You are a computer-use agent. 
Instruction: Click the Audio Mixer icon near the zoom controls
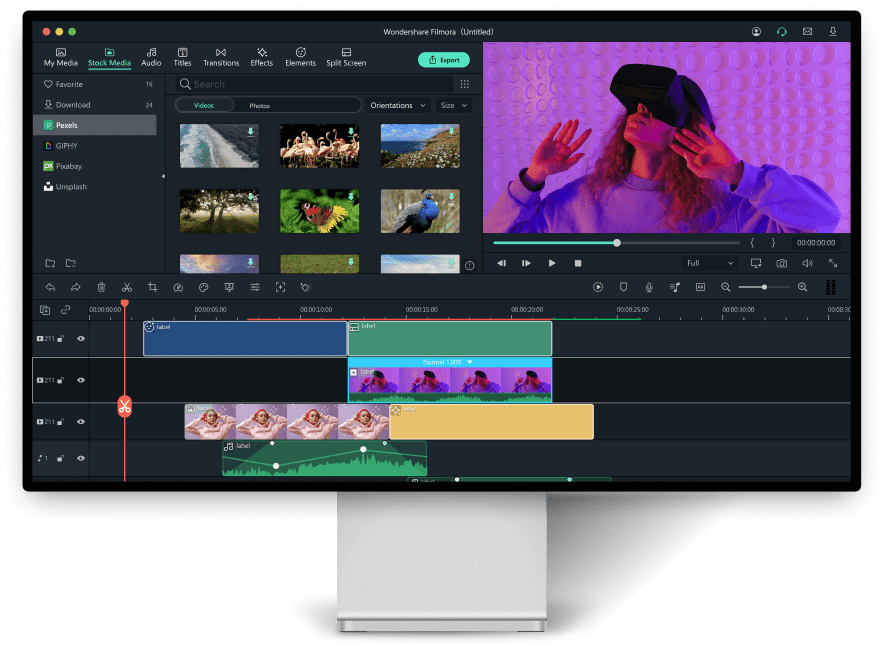pos(673,287)
